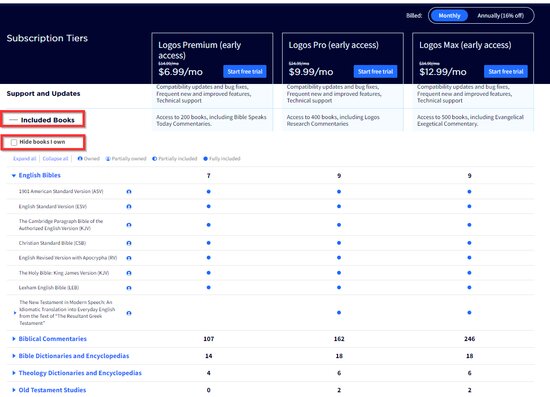This screenshot has width=550, height=397.
Task: Collapse the Included Books section
Action: [13, 120]
